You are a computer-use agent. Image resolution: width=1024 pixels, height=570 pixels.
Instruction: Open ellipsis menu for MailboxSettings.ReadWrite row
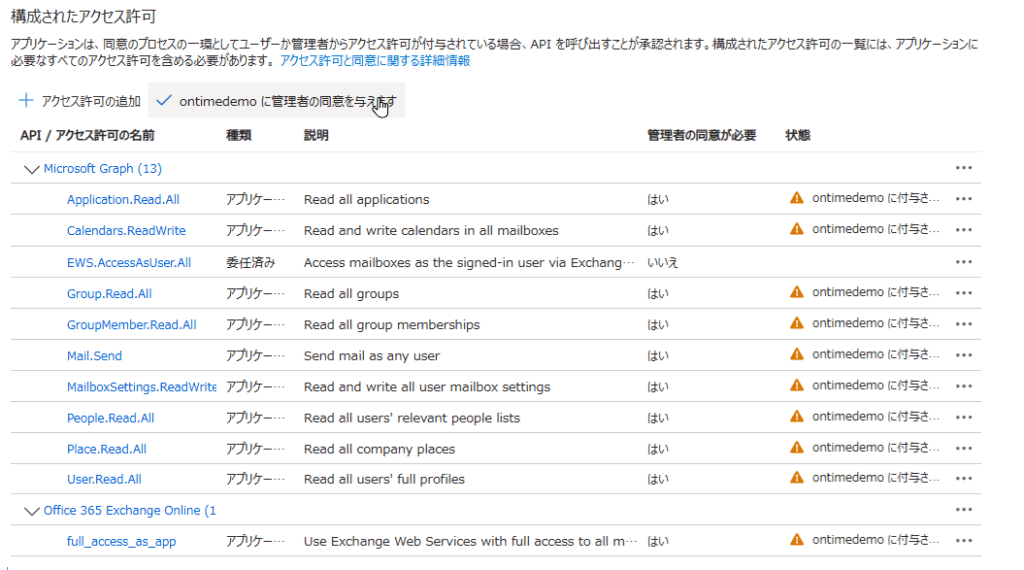(x=963, y=386)
